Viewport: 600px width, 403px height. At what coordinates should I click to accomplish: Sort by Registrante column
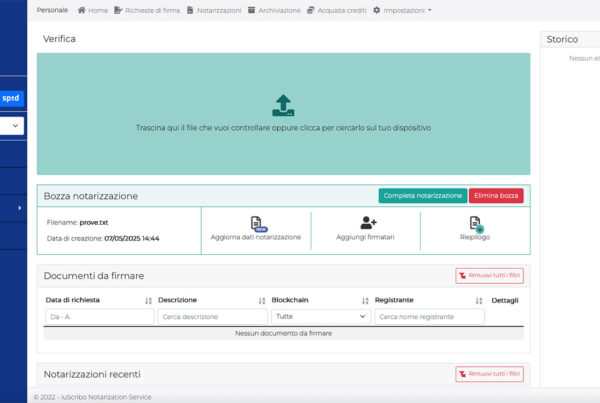[479, 301]
